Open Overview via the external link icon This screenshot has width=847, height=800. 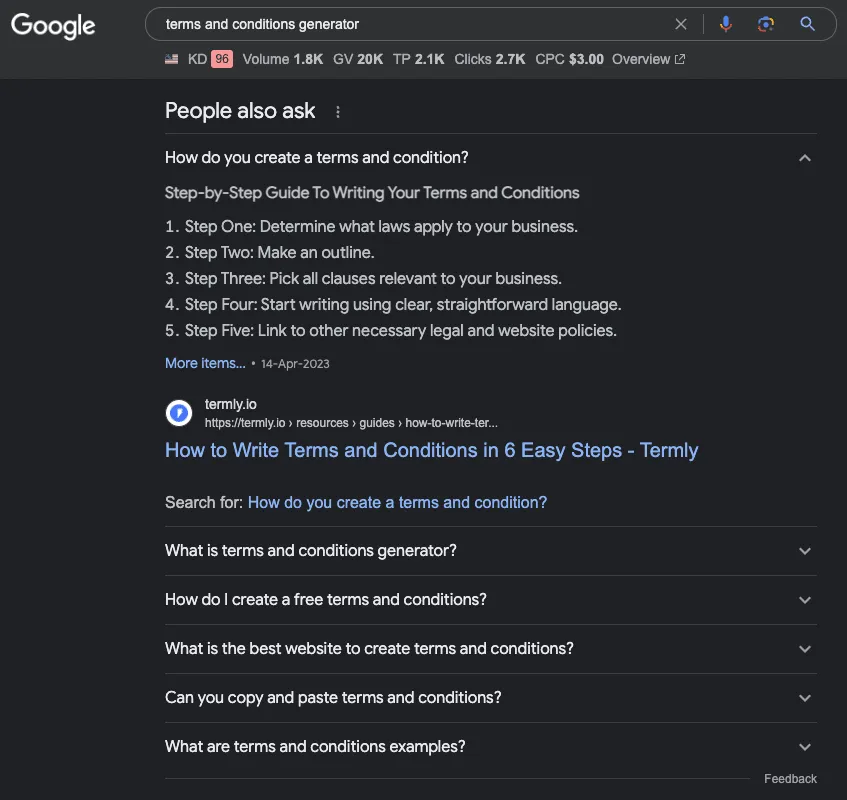tap(682, 59)
